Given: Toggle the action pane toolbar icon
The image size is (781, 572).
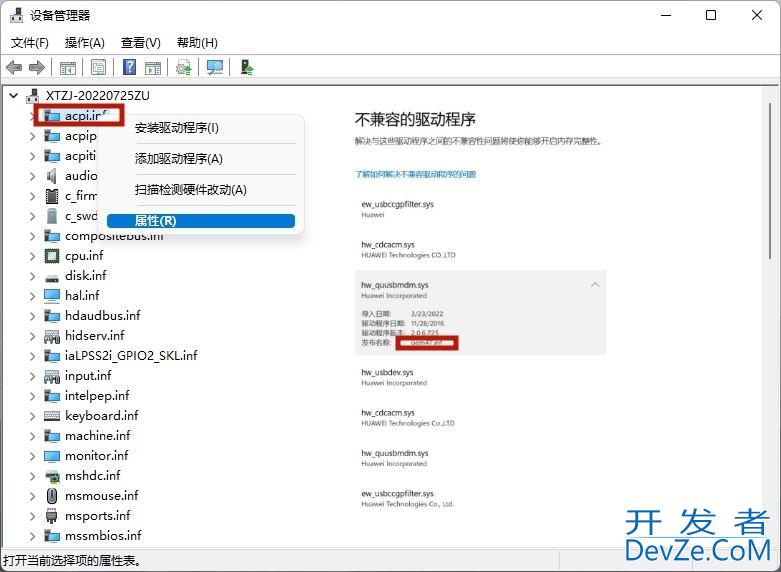Looking at the screenshot, I should 153,67.
